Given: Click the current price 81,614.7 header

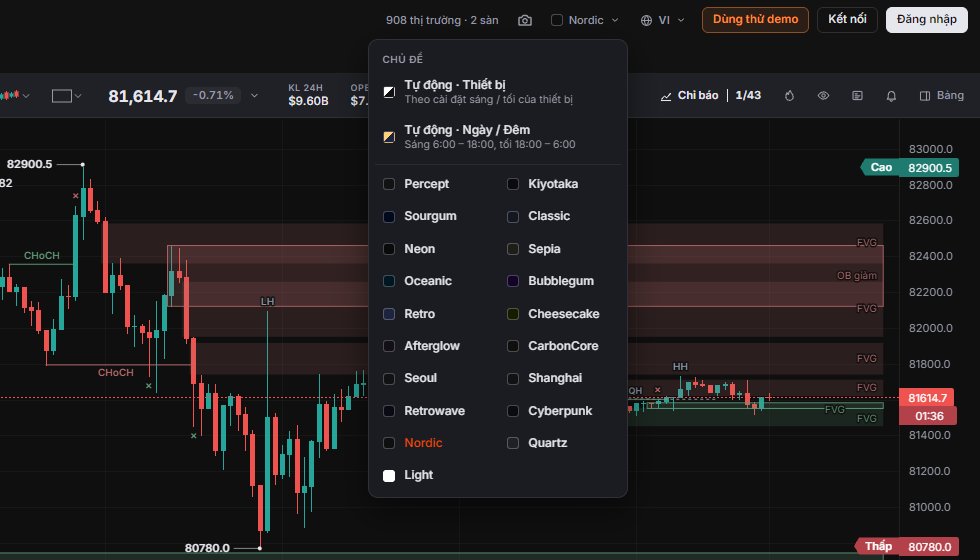Looking at the screenshot, I should (143, 96).
